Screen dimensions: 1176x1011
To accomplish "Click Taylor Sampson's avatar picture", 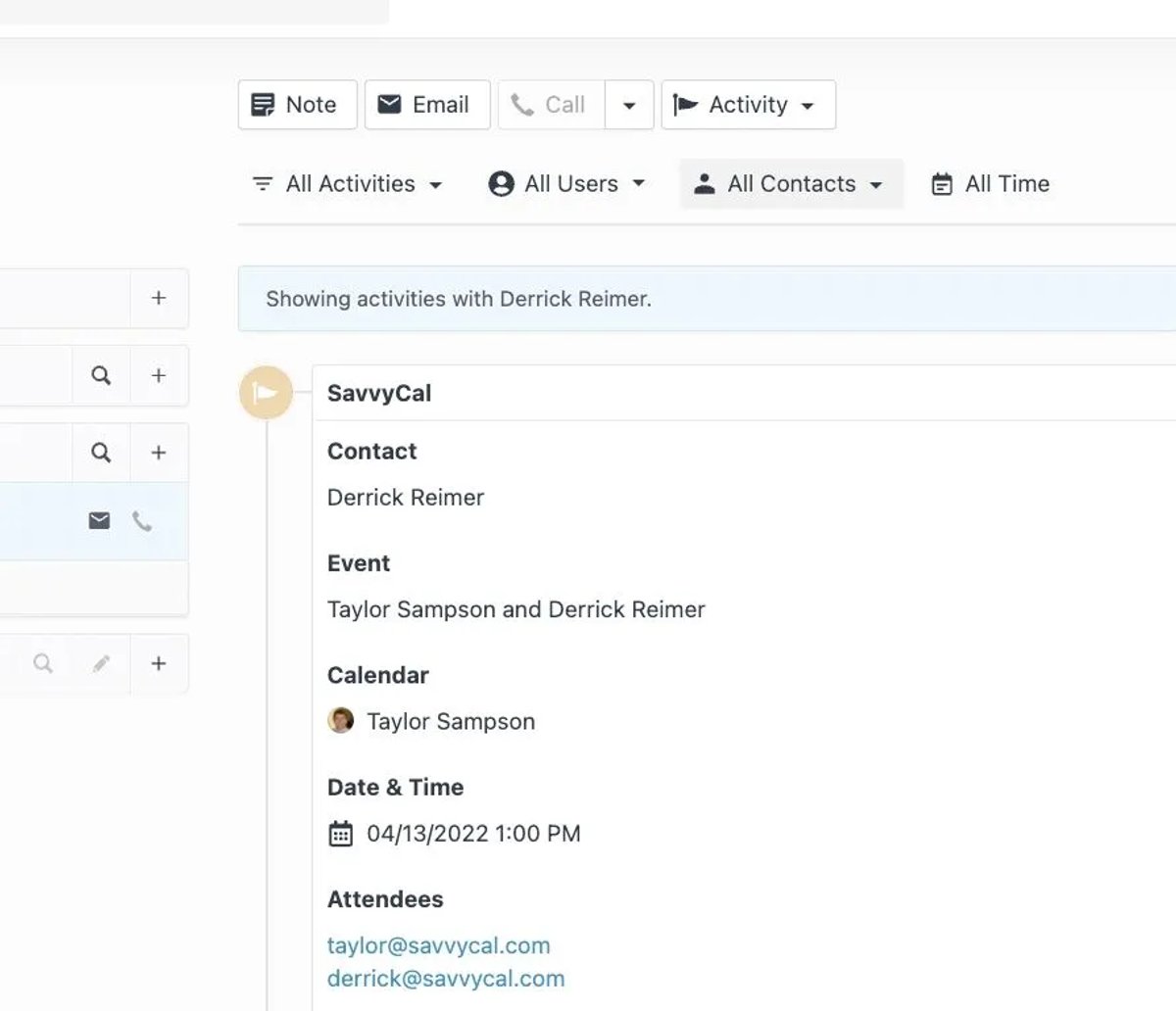I will 340,721.
